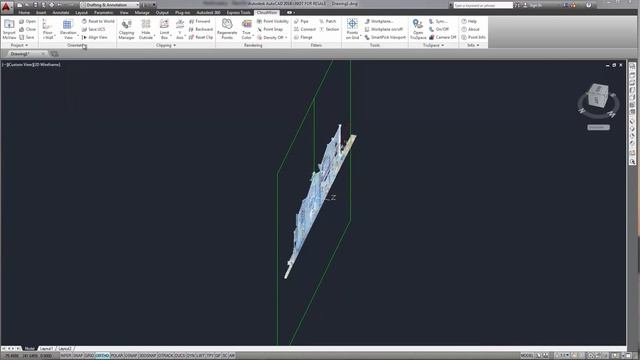640x360 pixels.
Task: Expand the Info panel dropdown
Action: (x=473, y=45)
